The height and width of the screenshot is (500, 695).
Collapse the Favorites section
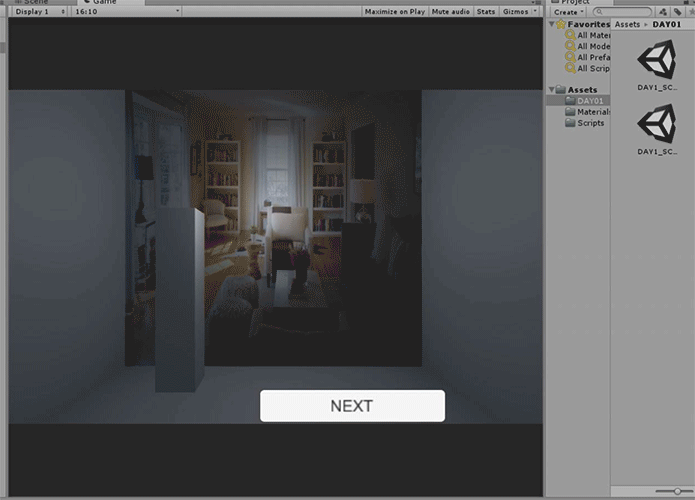[x=551, y=24]
